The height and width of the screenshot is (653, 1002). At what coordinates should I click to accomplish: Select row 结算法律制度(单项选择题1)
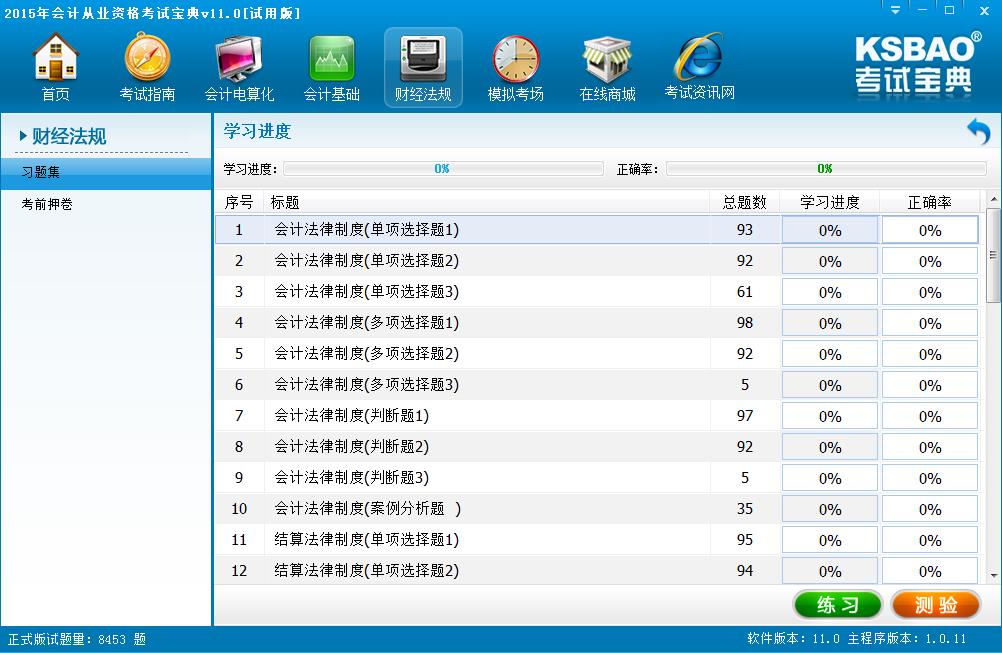(x=366, y=540)
